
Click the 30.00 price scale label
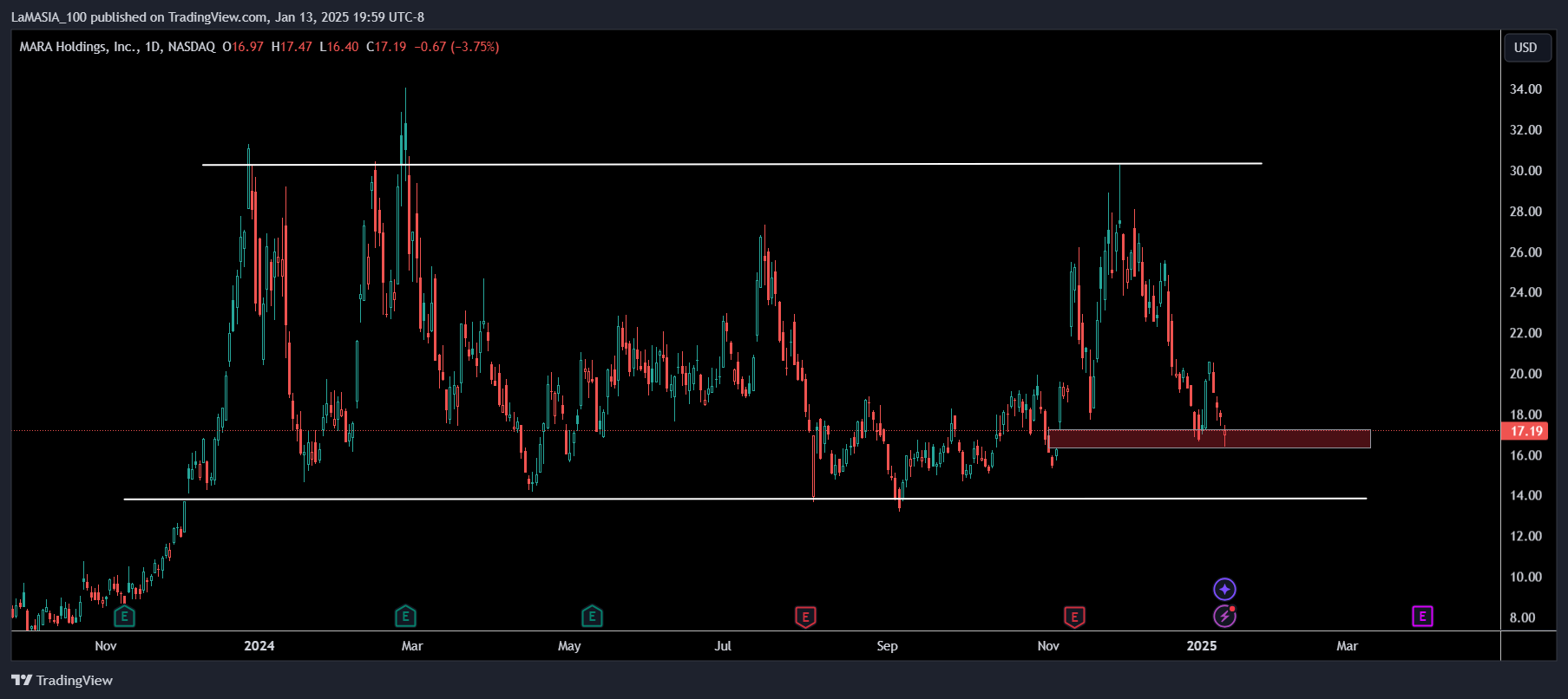coord(1525,171)
